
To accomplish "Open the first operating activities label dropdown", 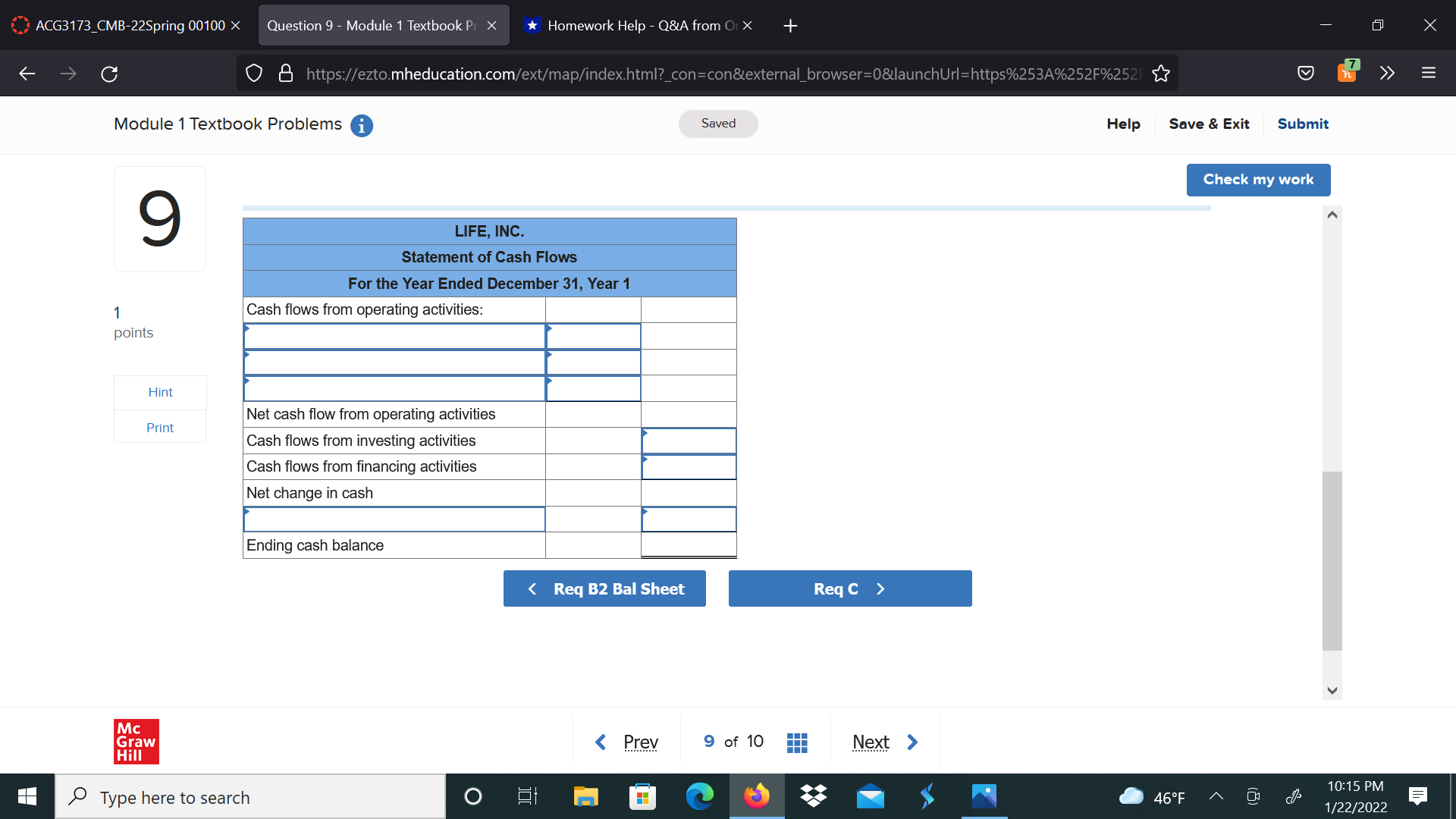I will pos(394,336).
